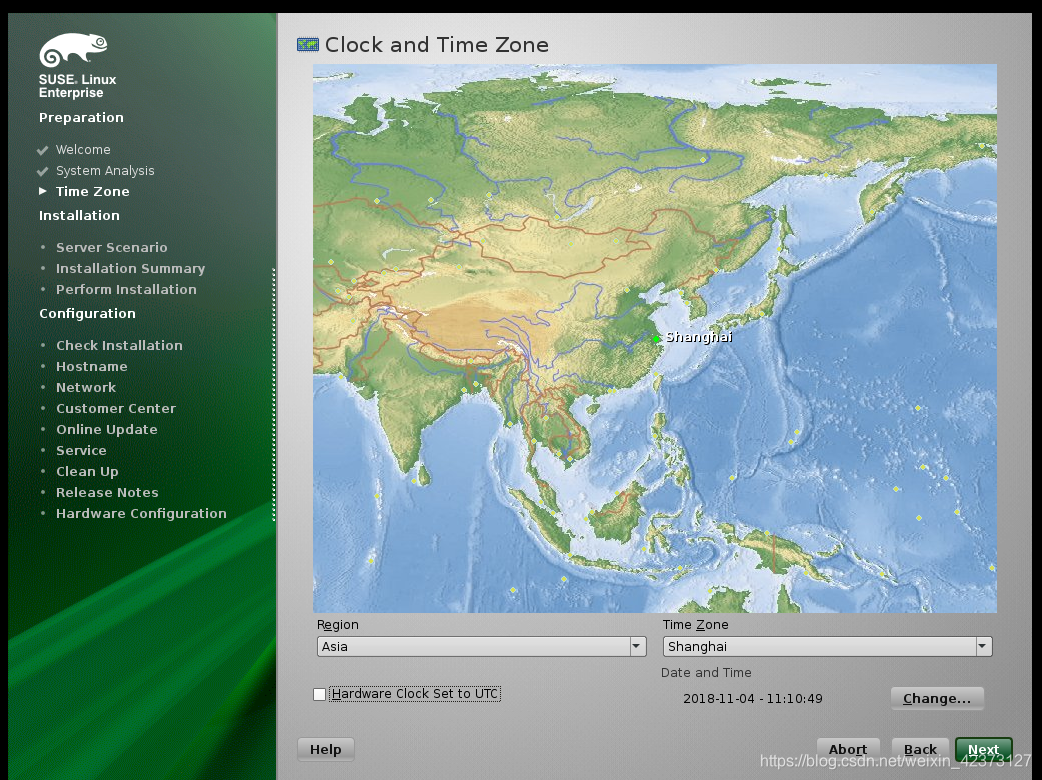Click the Welcome step in sidebar
This screenshot has width=1042, height=780.
[x=83, y=149]
